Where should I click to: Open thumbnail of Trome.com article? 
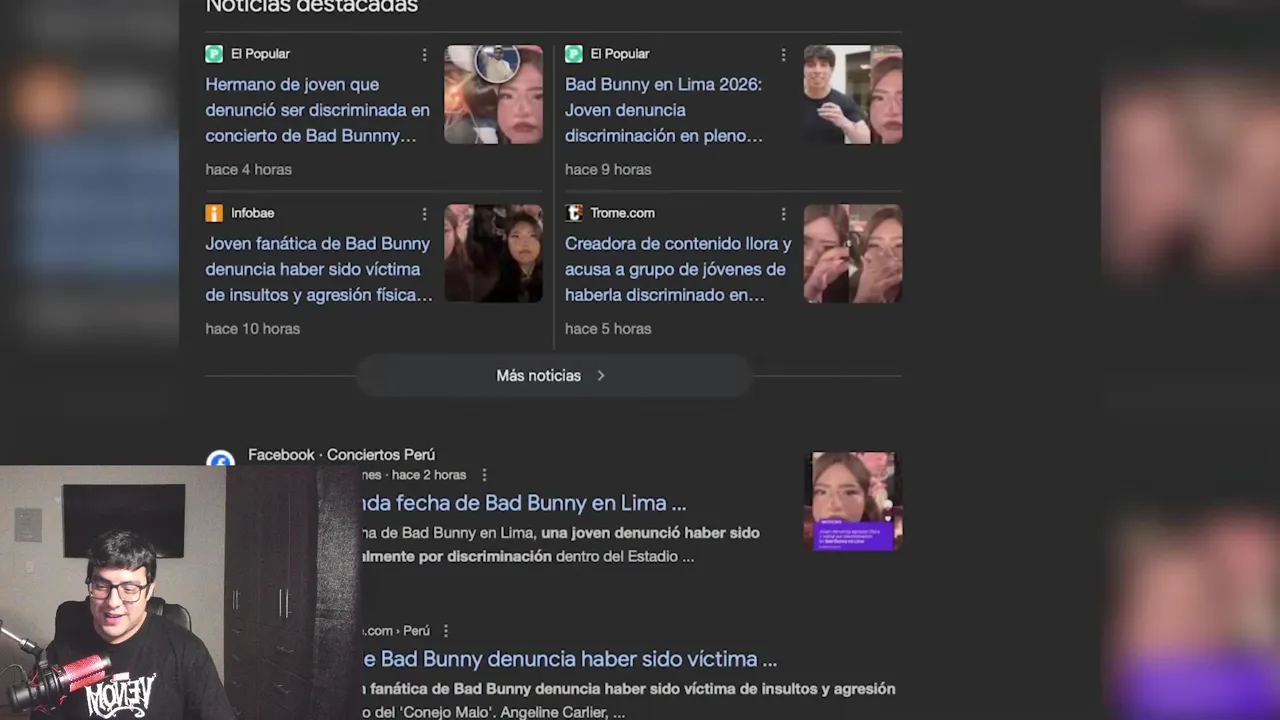pos(853,254)
